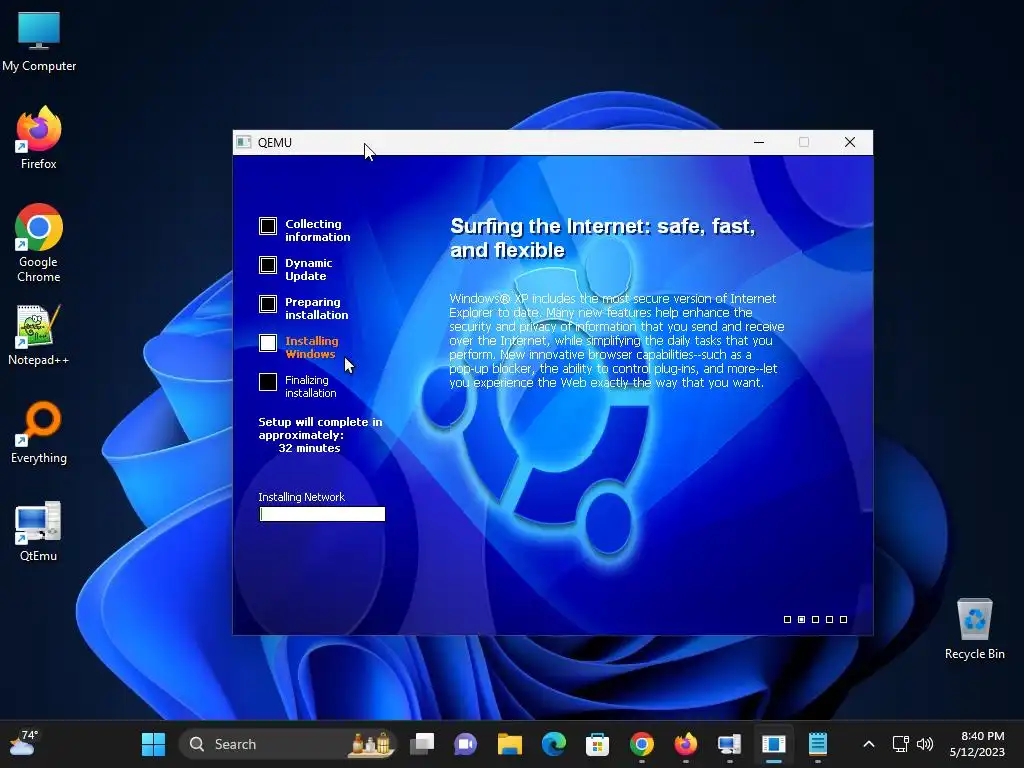
Task: Open Task View from the taskbar
Action: pyautogui.click(x=422, y=744)
